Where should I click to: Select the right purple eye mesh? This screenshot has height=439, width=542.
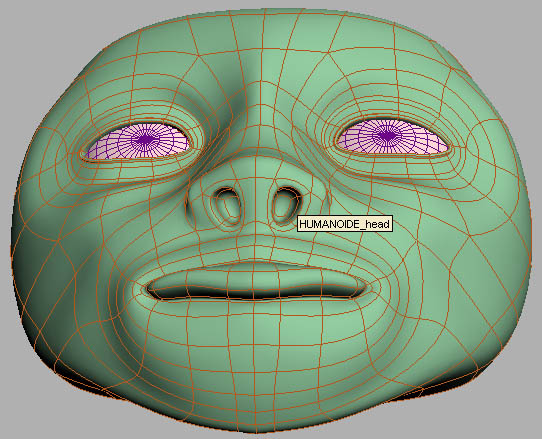[x=392, y=136]
